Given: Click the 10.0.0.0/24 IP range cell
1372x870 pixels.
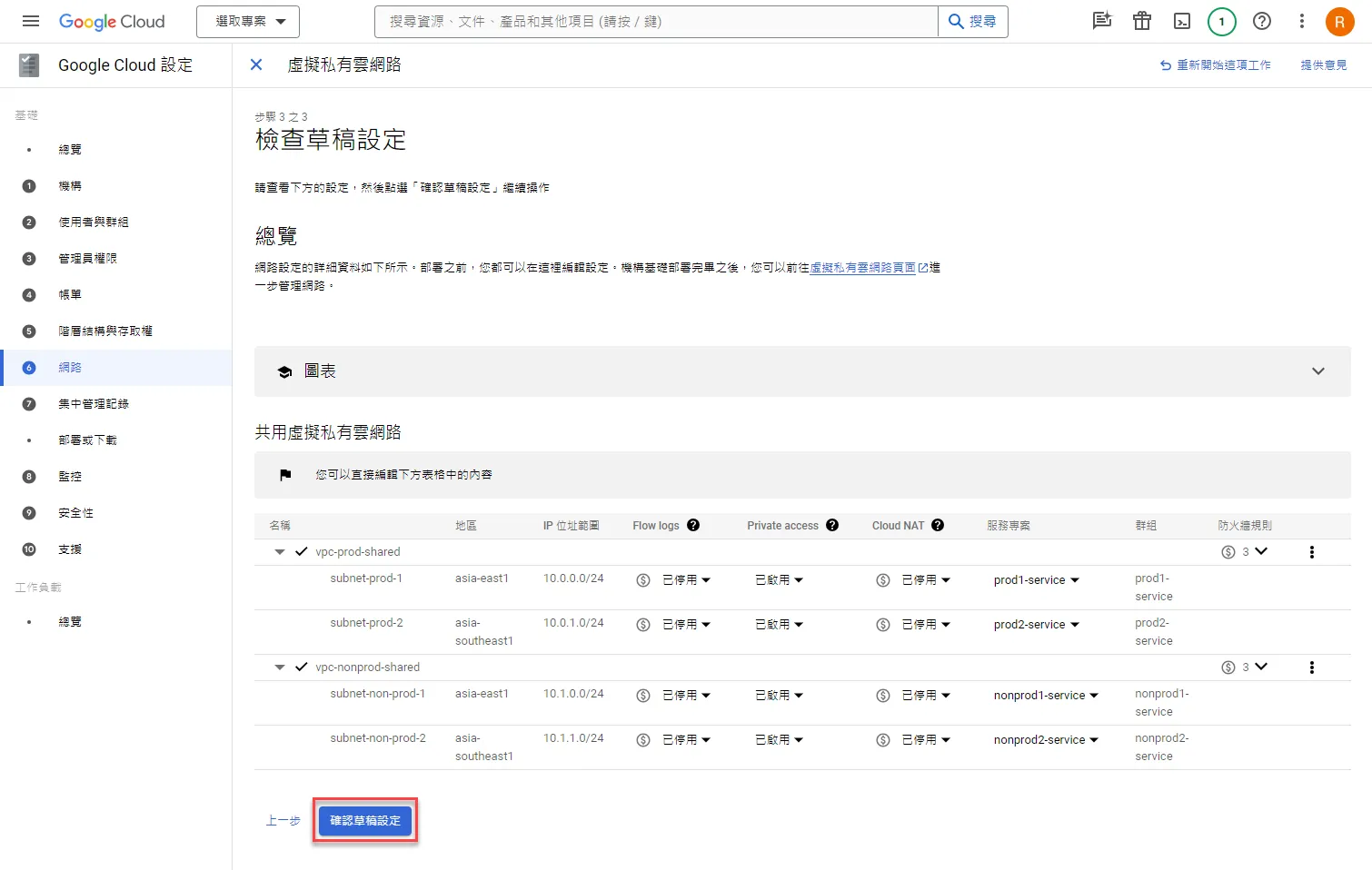Looking at the screenshot, I should pyautogui.click(x=573, y=578).
